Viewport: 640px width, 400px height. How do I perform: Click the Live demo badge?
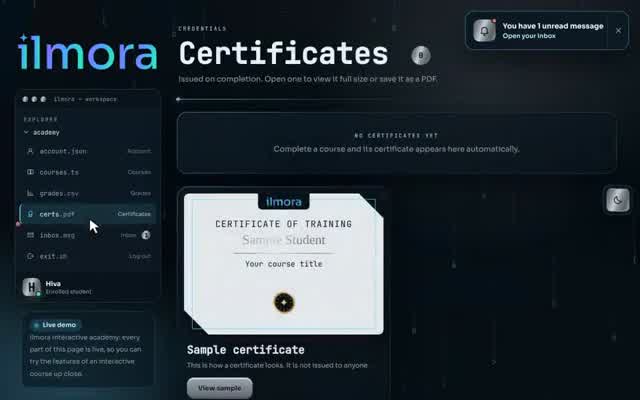pos(56,325)
